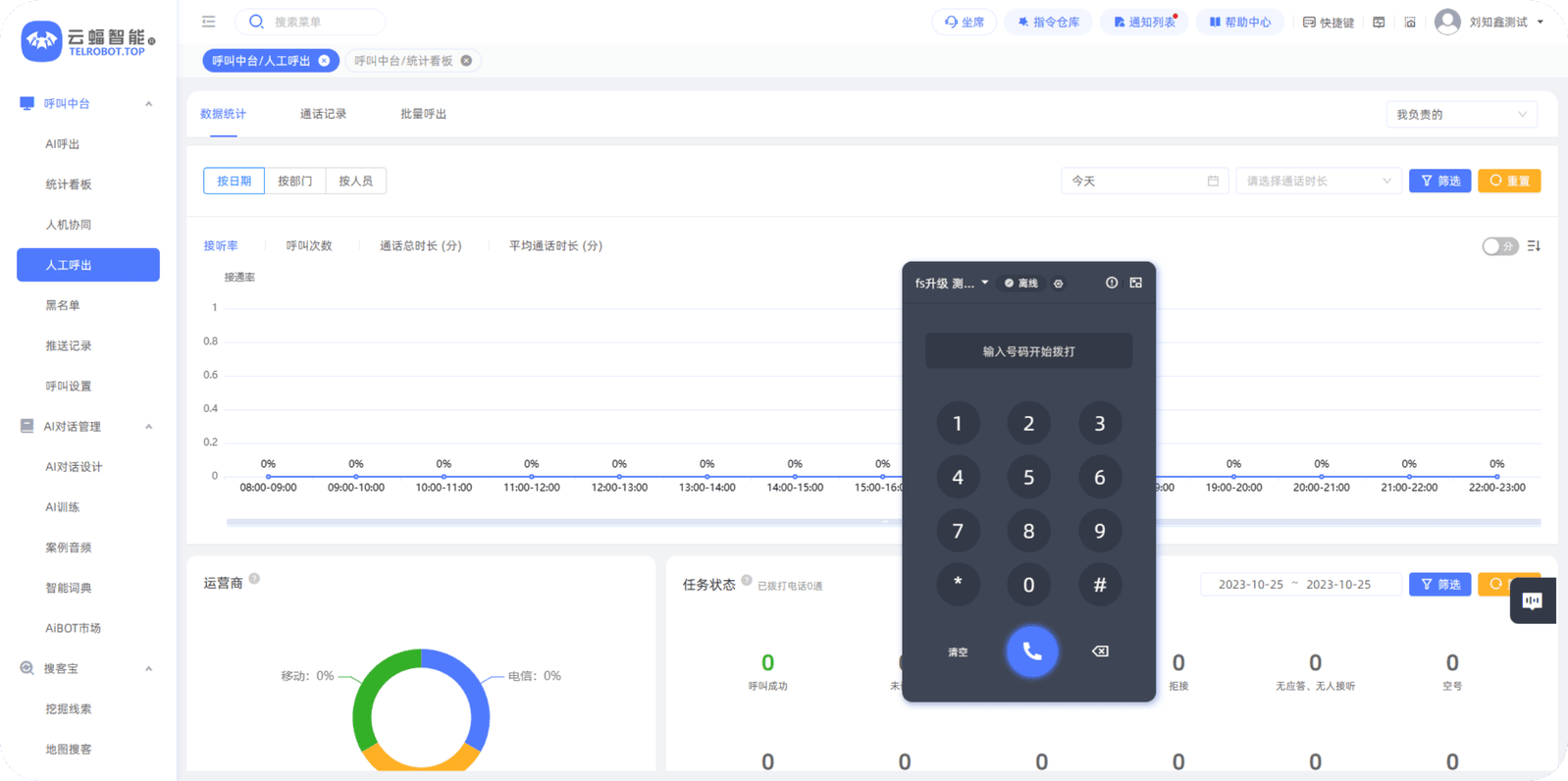The image size is (1568, 781).
Task: Collapse the sidebar with the hamburger icon
Action: click(x=209, y=22)
